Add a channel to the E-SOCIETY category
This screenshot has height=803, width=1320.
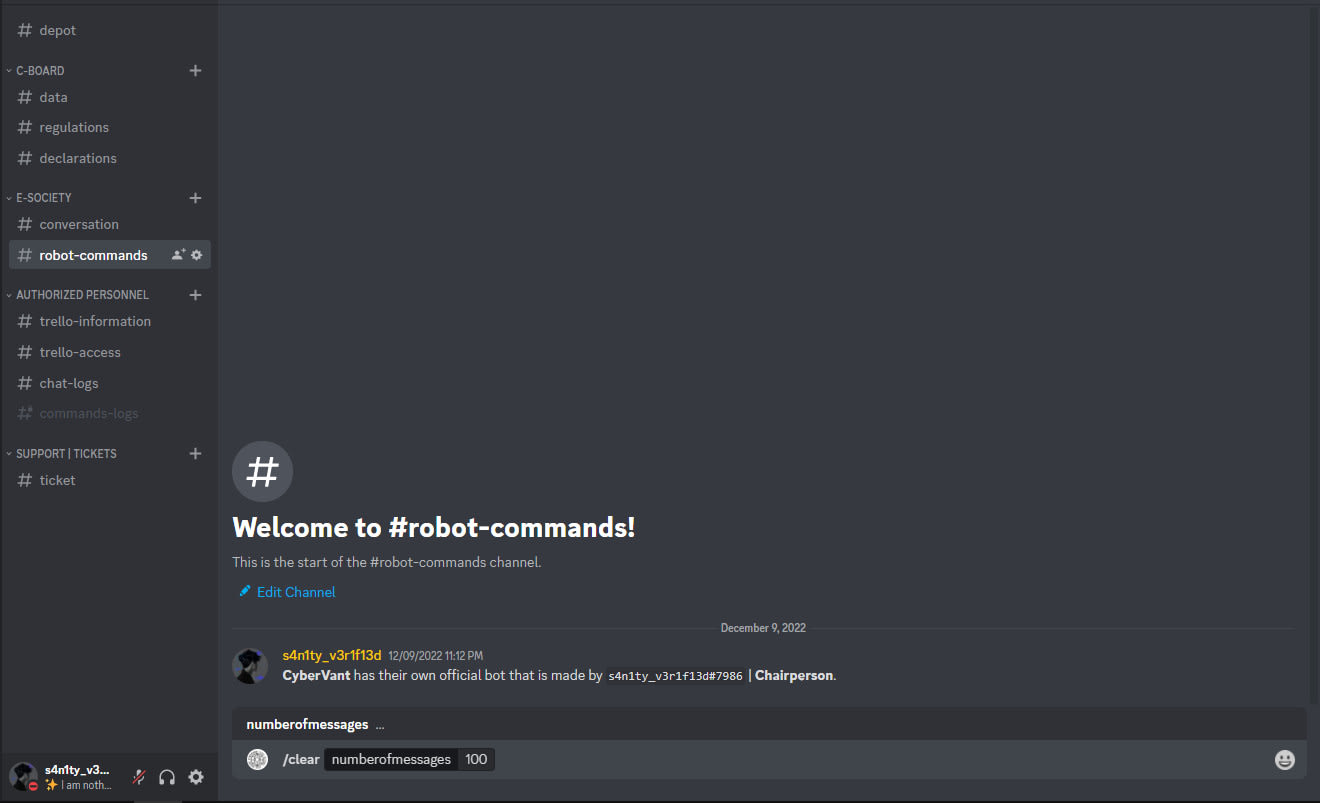196,198
